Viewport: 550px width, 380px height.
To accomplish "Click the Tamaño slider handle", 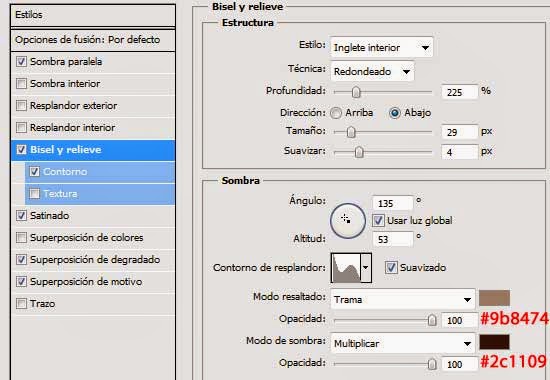I will tap(351, 132).
